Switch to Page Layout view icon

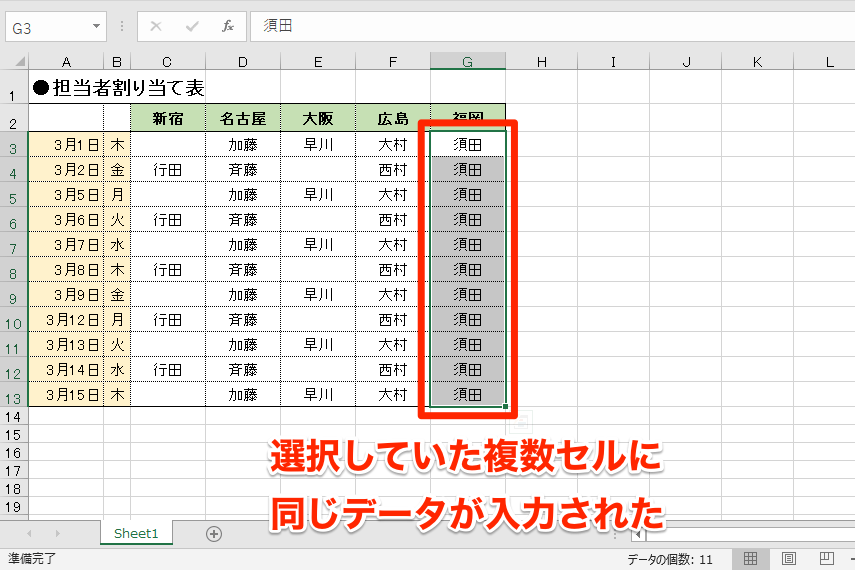pos(788,558)
